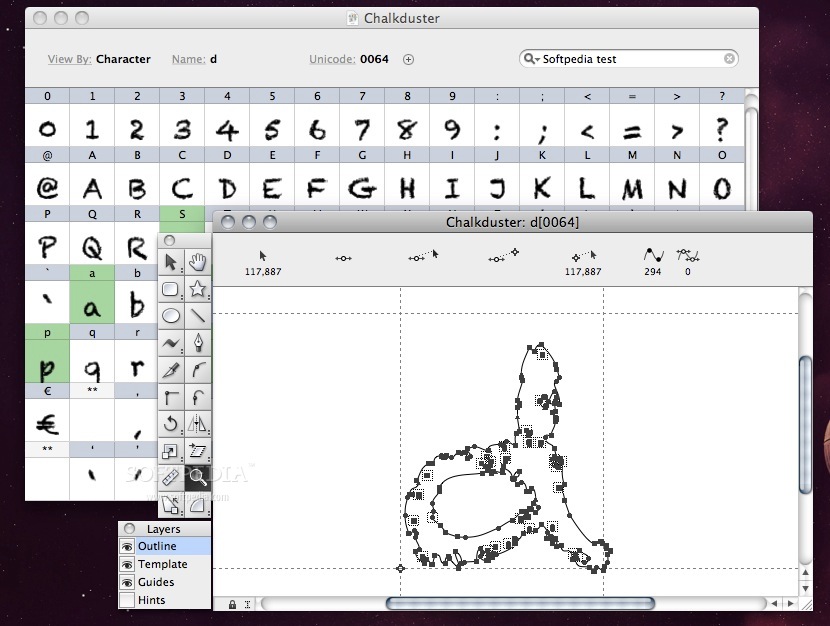This screenshot has height=626, width=830.
Task: Select the Euro sign glyph cell
Action: (x=47, y=420)
